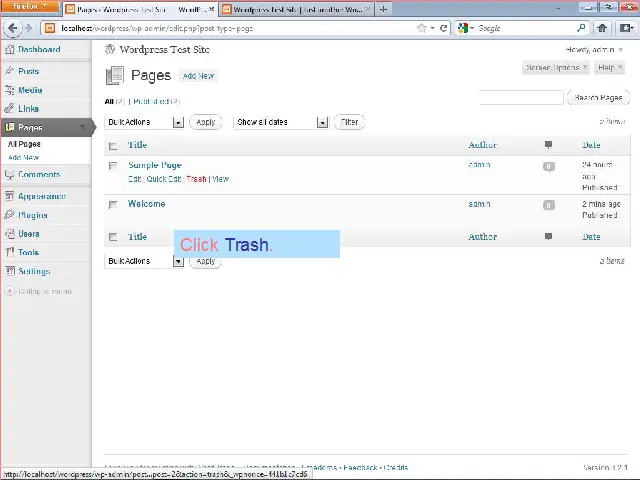Click the browser Forward arrow button

28,28
